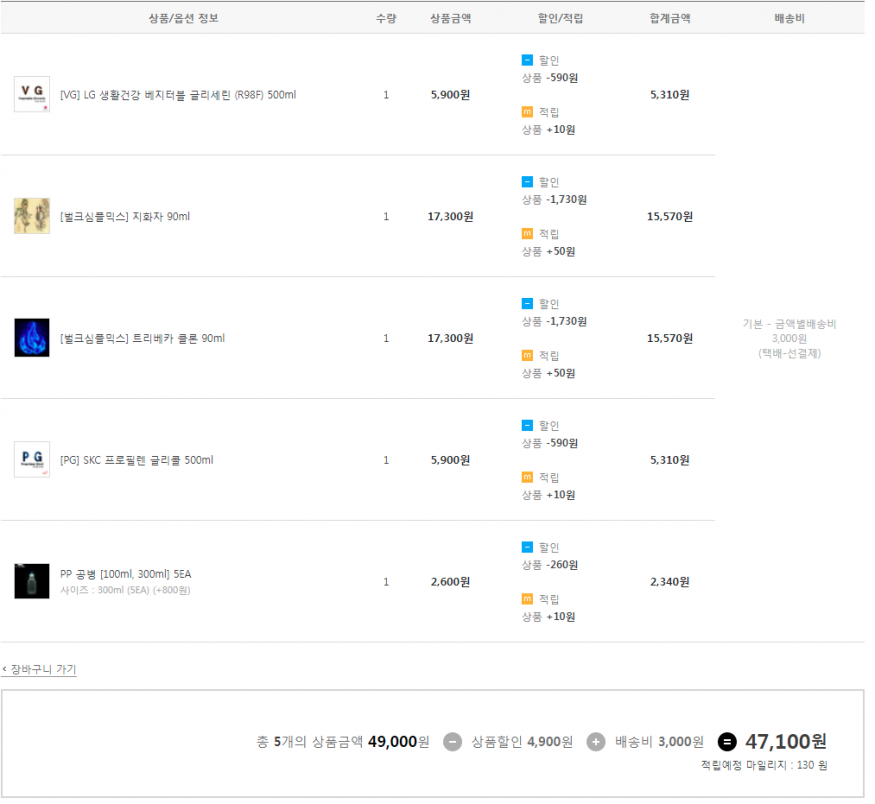
Task: Click the blue discount icon for 지화자 90ml
Action: (527, 182)
